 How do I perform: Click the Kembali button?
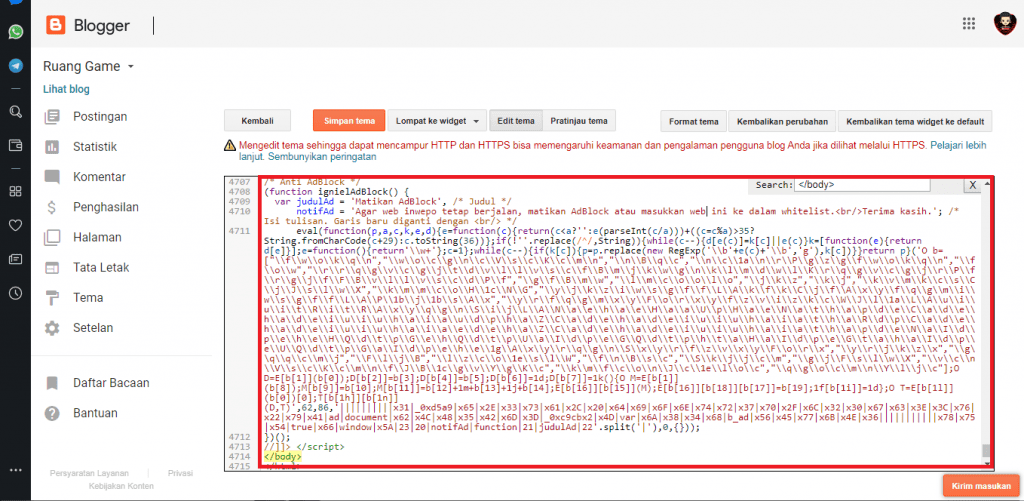(257, 121)
